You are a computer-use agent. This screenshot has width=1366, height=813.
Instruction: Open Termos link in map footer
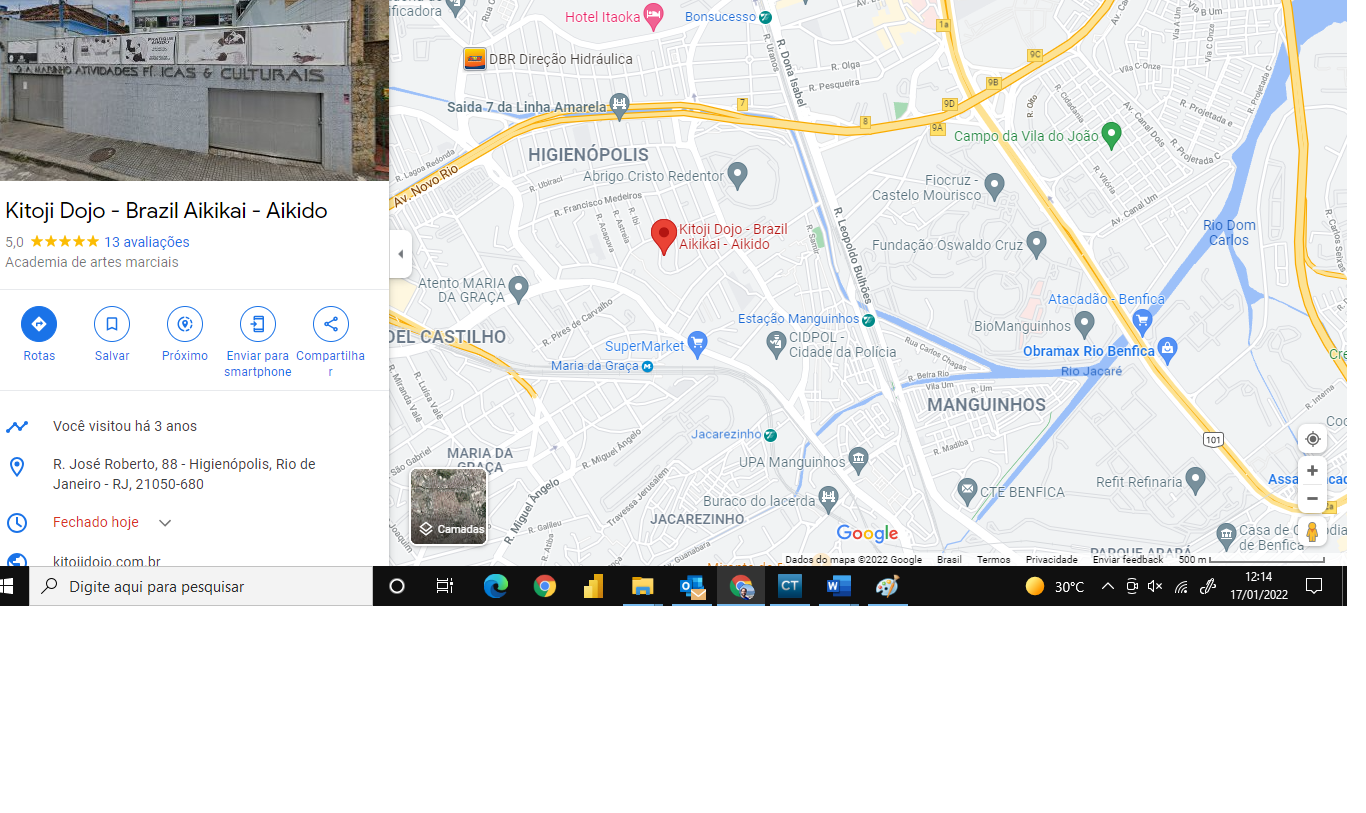tap(993, 560)
